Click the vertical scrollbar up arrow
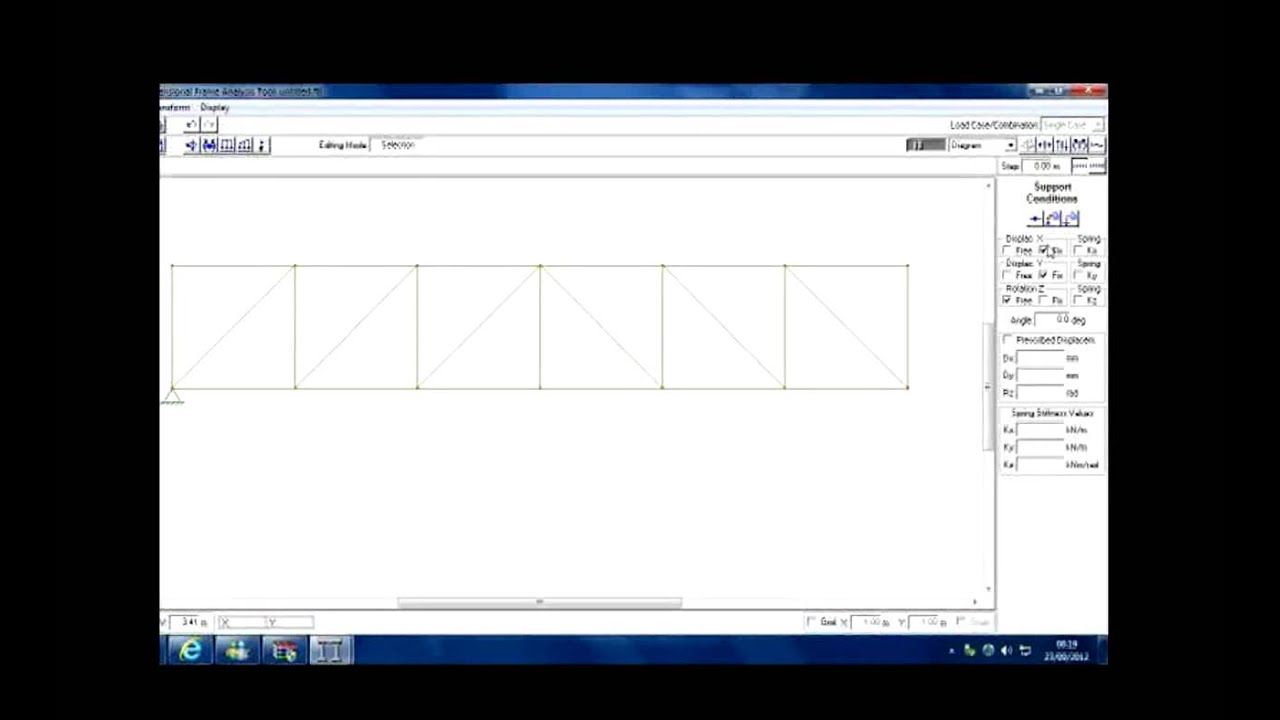 pos(989,186)
